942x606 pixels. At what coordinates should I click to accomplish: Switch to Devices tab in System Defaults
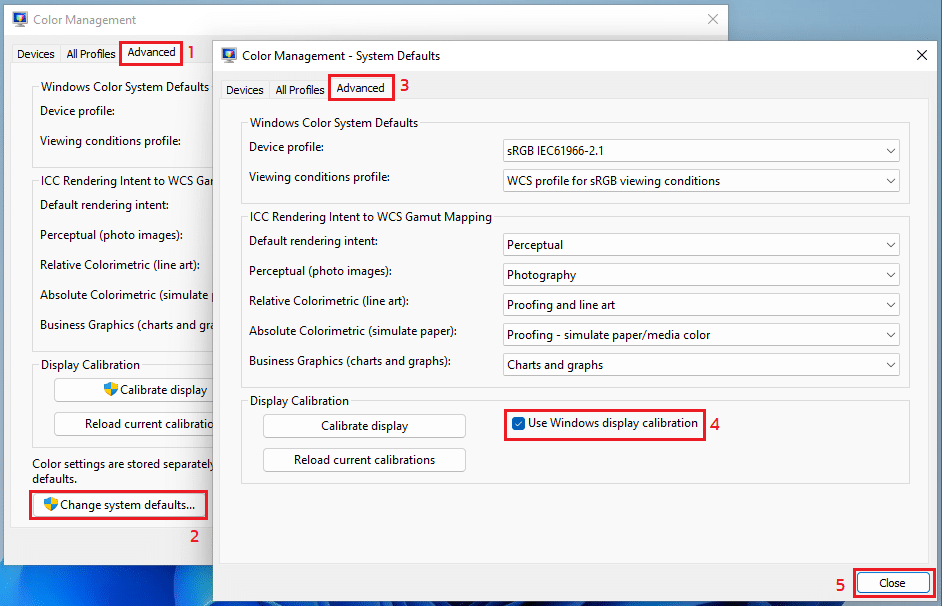tap(245, 89)
